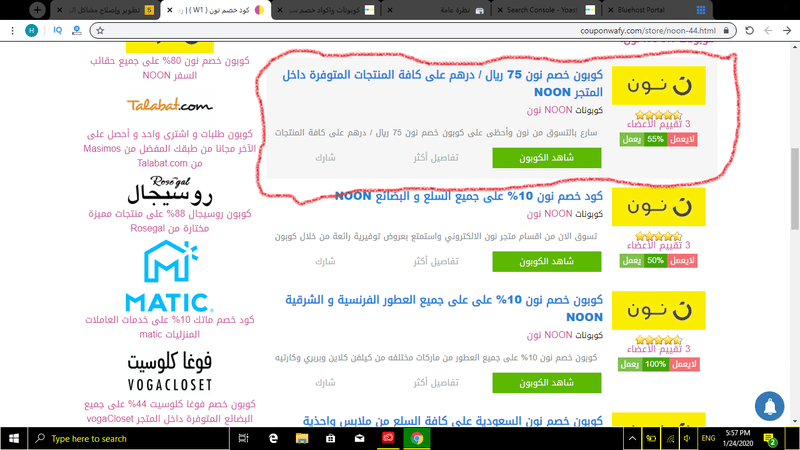Expand تفاصيل أكثر for the 75 ريال coupon
800x450 pixels.
pyautogui.click(x=436, y=158)
